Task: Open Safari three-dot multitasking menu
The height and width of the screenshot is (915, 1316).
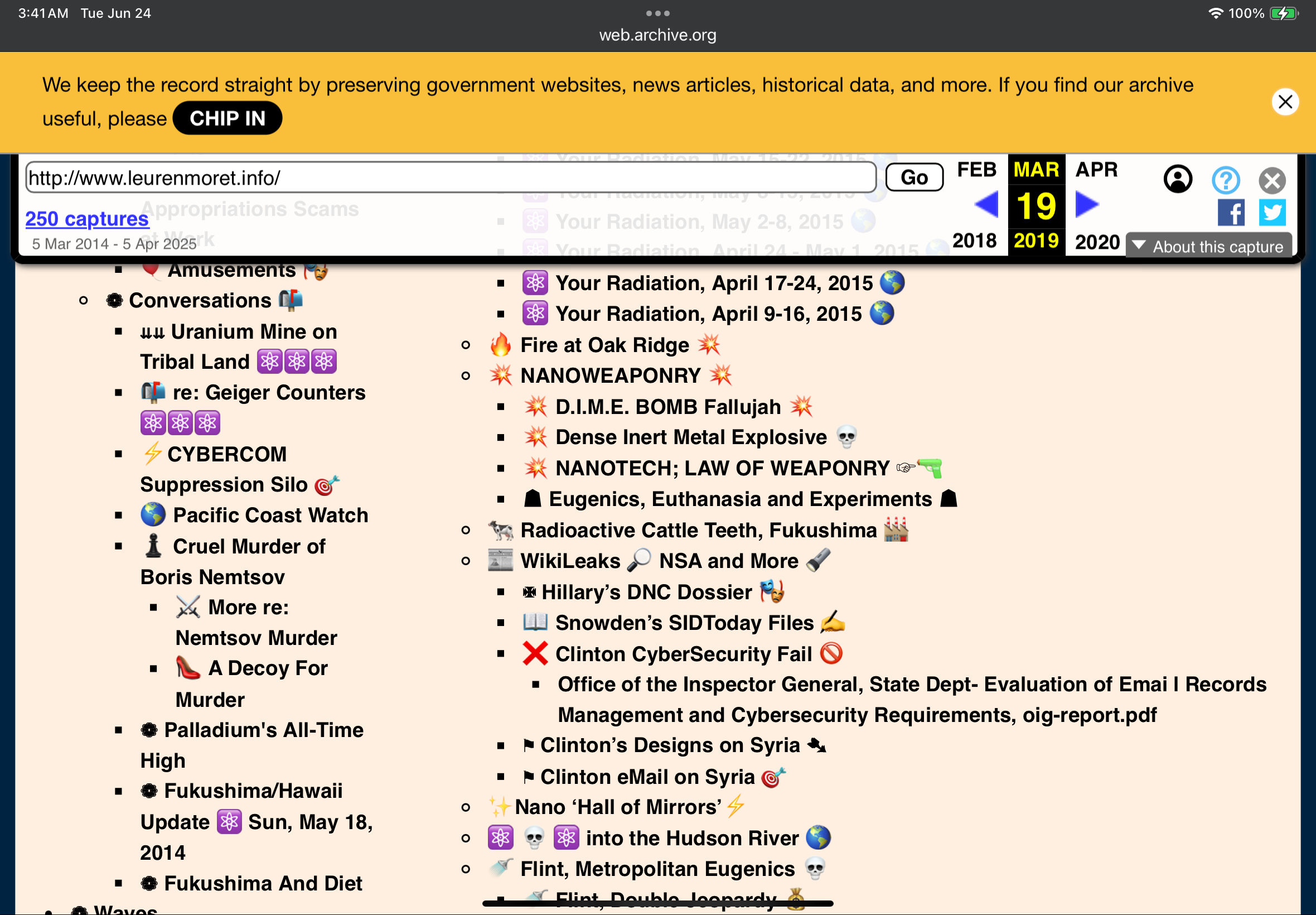Action: click(657, 13)
